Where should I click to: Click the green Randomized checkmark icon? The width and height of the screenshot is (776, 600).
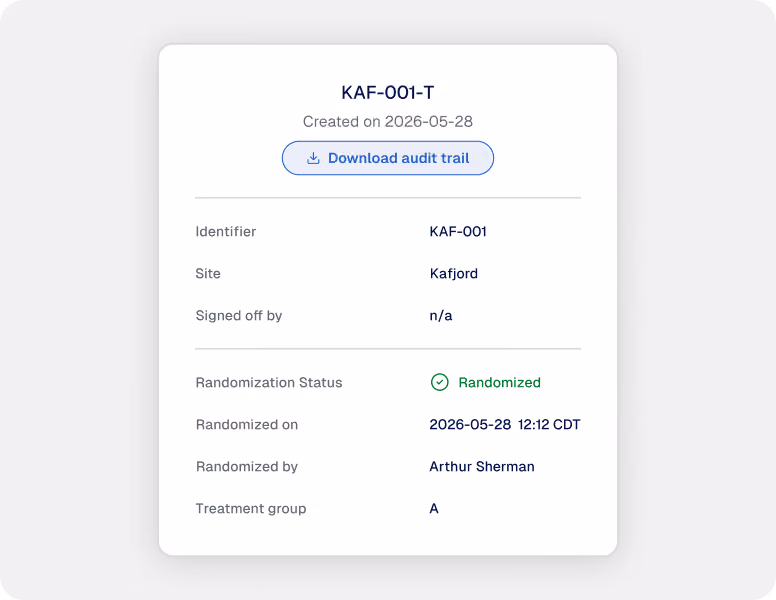[x=439, y=382]
